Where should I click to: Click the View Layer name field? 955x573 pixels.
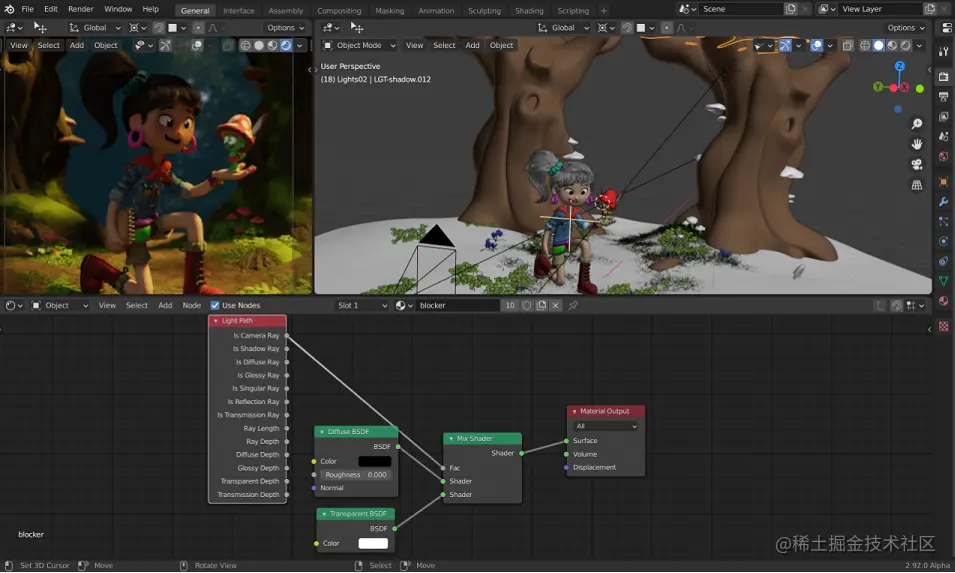[x=881, y=9]
